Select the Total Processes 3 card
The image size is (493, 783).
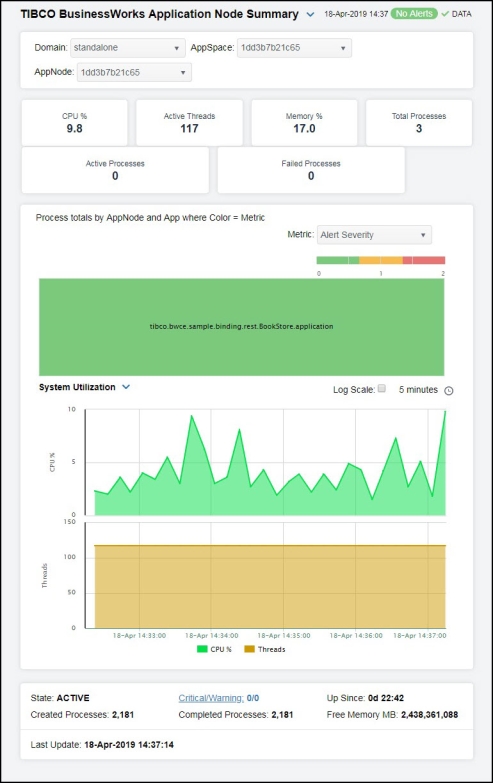click(419, 123)
